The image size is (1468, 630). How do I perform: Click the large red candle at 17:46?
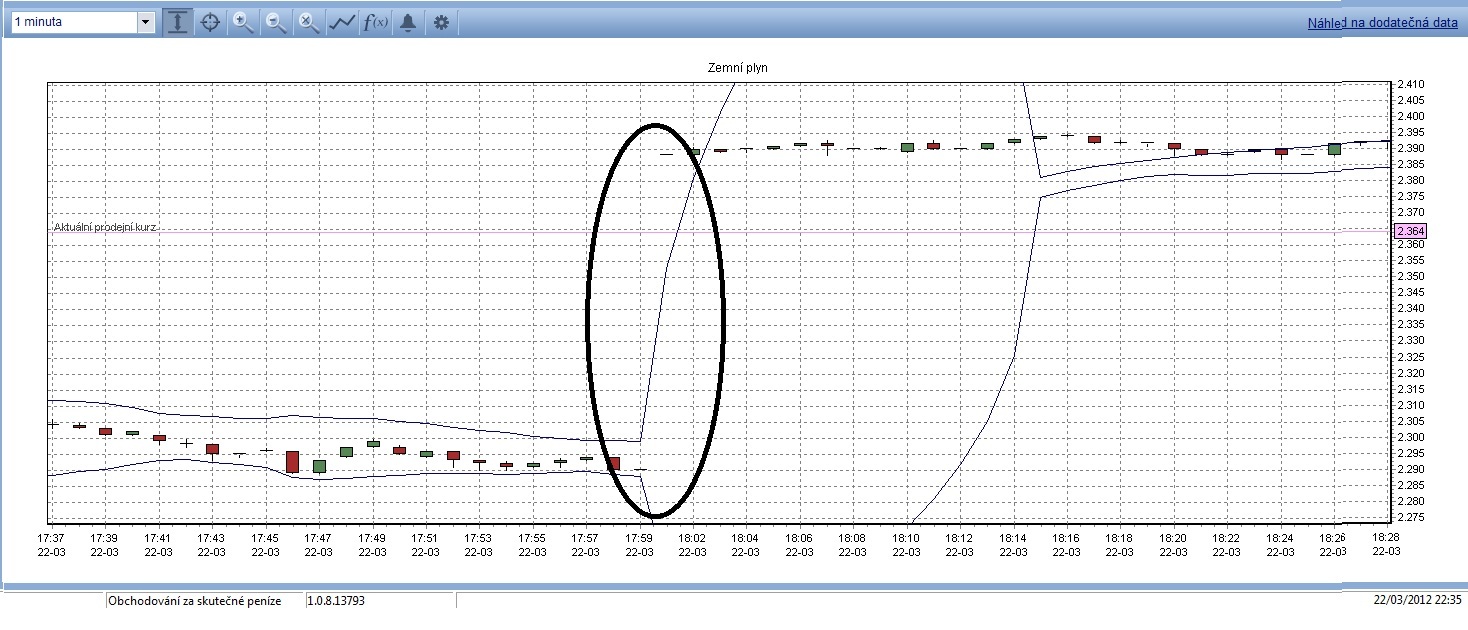pyautogui.click(x=292, y=461)
